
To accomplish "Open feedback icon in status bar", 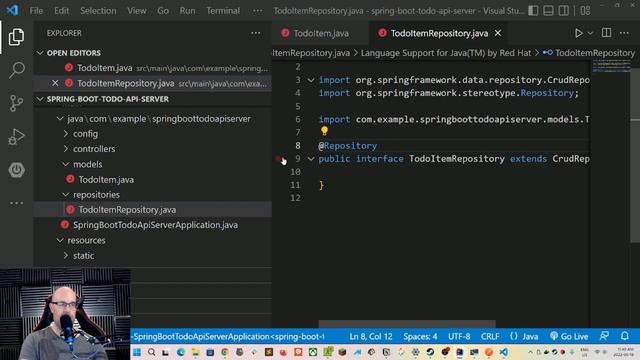I will coord(604,336).
